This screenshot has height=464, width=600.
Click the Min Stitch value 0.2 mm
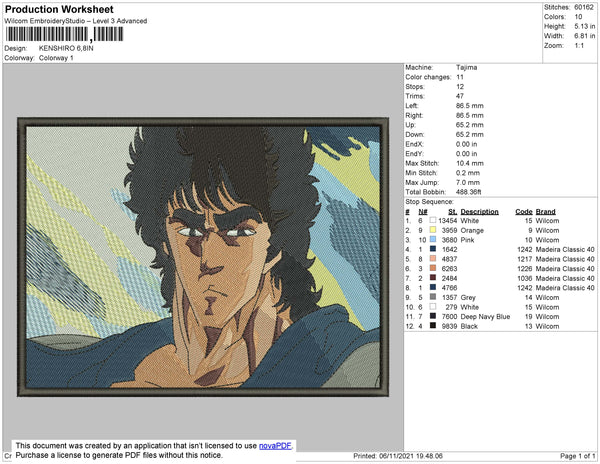[x=468, y=173]
